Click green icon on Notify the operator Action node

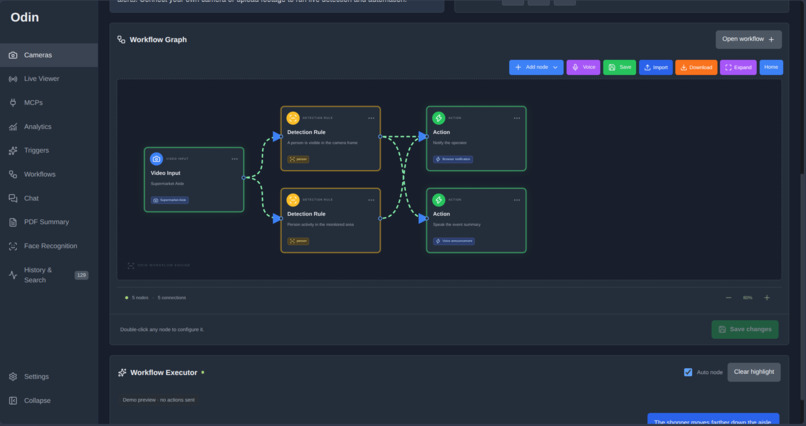coord(438,118)
